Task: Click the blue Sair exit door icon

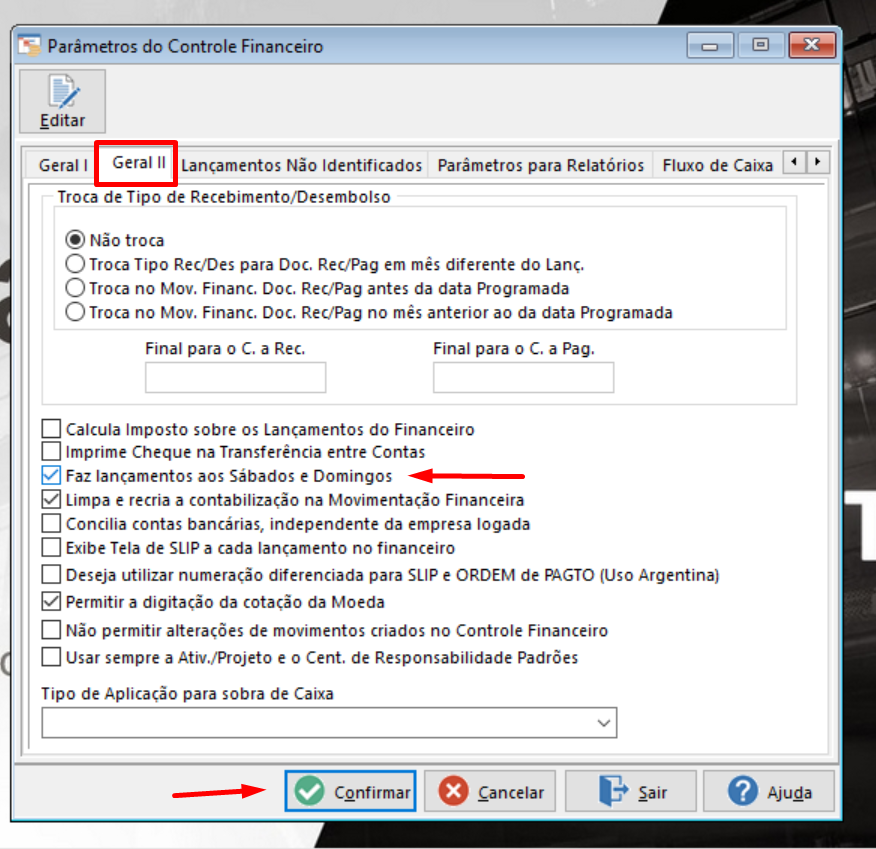Action: (613, 791)
